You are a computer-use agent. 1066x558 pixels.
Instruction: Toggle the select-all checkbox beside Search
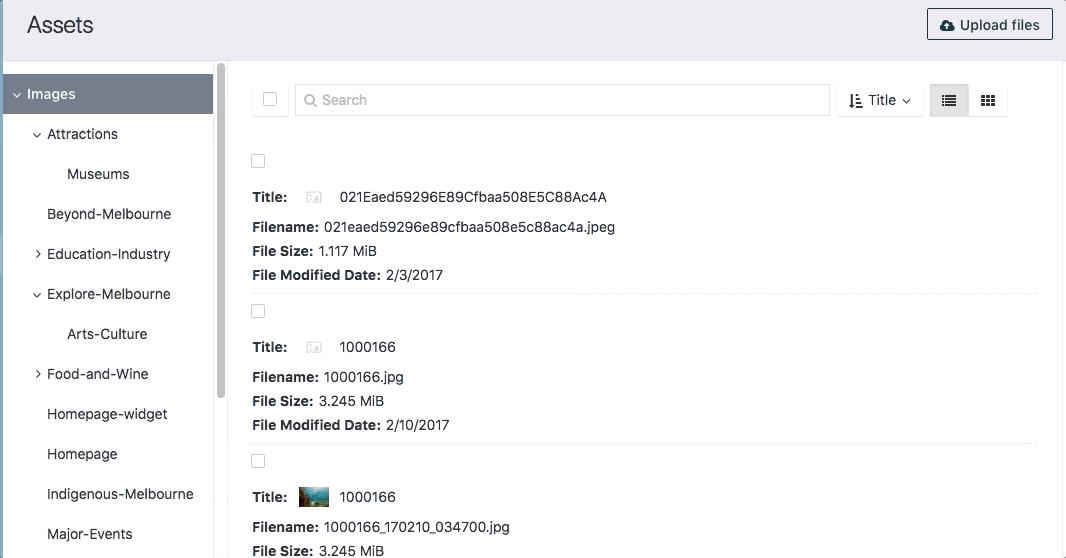[x=270, y=99]
